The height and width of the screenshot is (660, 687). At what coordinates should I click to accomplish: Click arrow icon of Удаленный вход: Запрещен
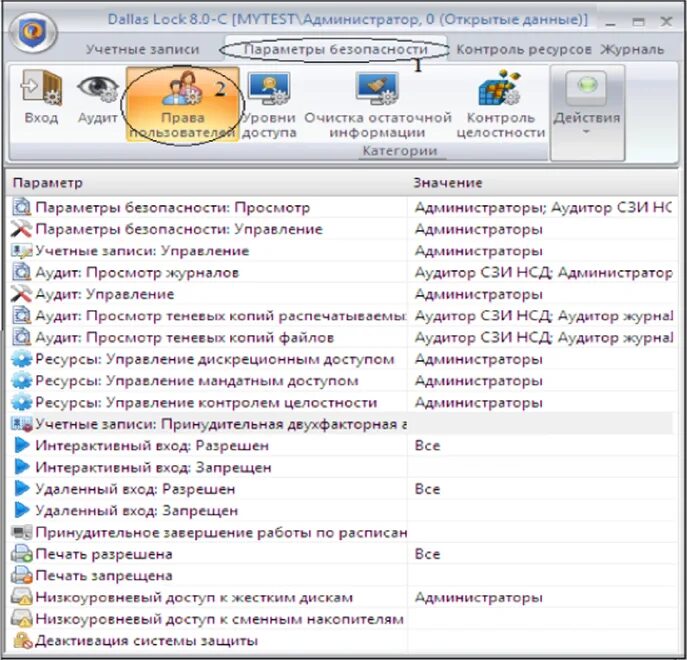tap(21, 511)
